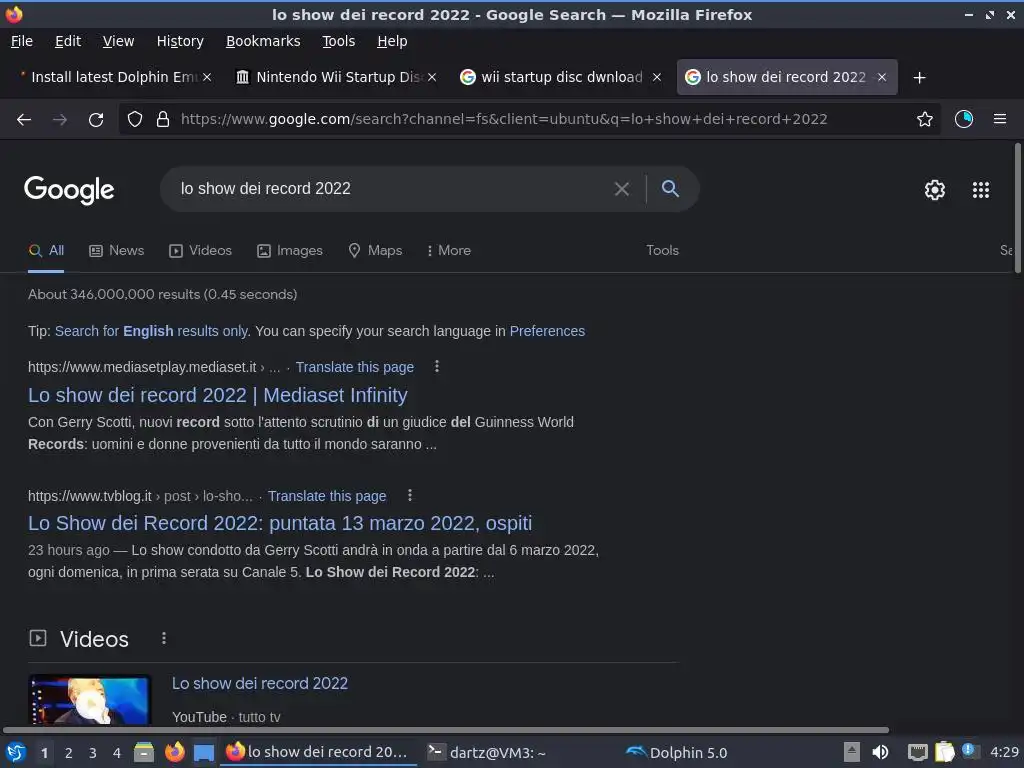This screenshot has height=768, width=1024.
Task: Click into the Google search input
Action: (x=392, y=189)
